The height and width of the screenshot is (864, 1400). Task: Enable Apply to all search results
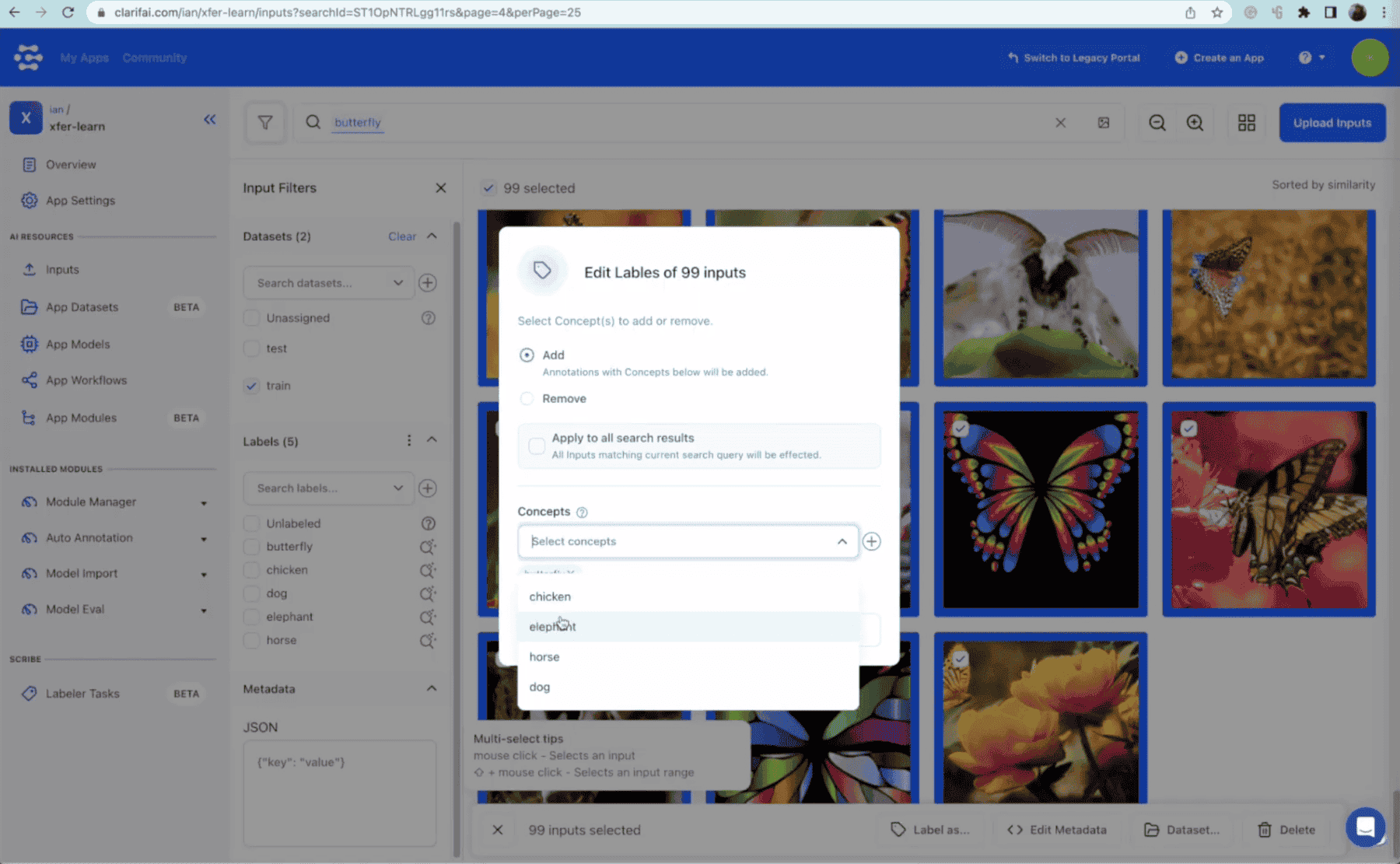537,446
